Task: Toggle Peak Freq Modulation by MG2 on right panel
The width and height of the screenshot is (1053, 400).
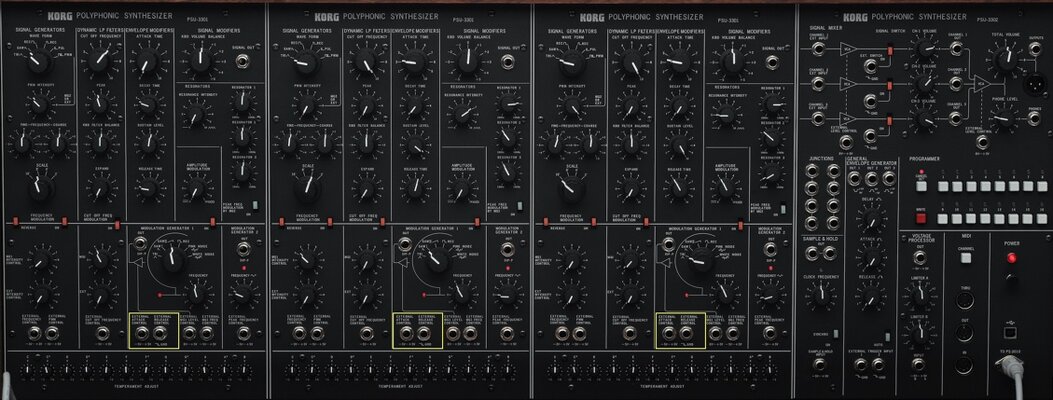Action: [x=783, y=209]
